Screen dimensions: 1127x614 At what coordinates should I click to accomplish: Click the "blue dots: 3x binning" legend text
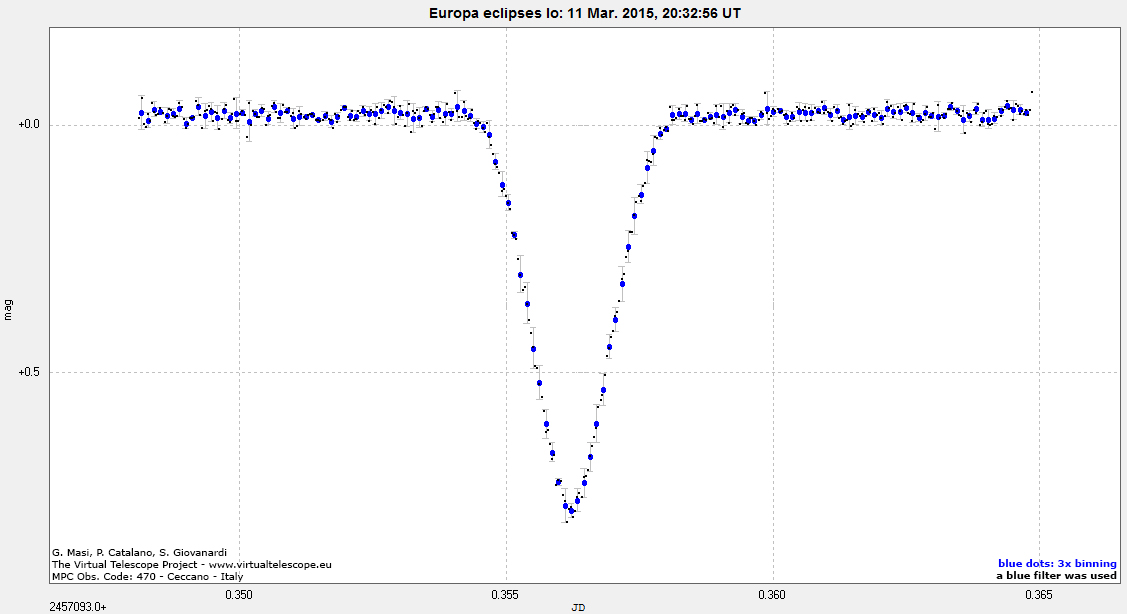click(x=1057, y=563)
